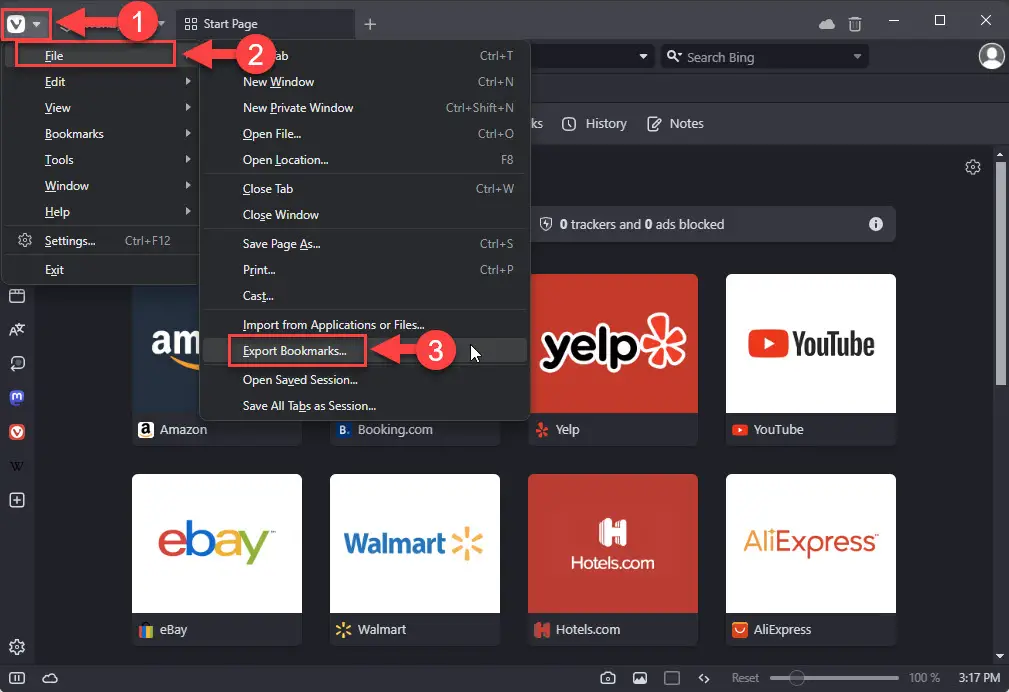Select Cast menu entry
Image resolution: width=1009 pixels, height=692 pixels.
tap(366, 296)
